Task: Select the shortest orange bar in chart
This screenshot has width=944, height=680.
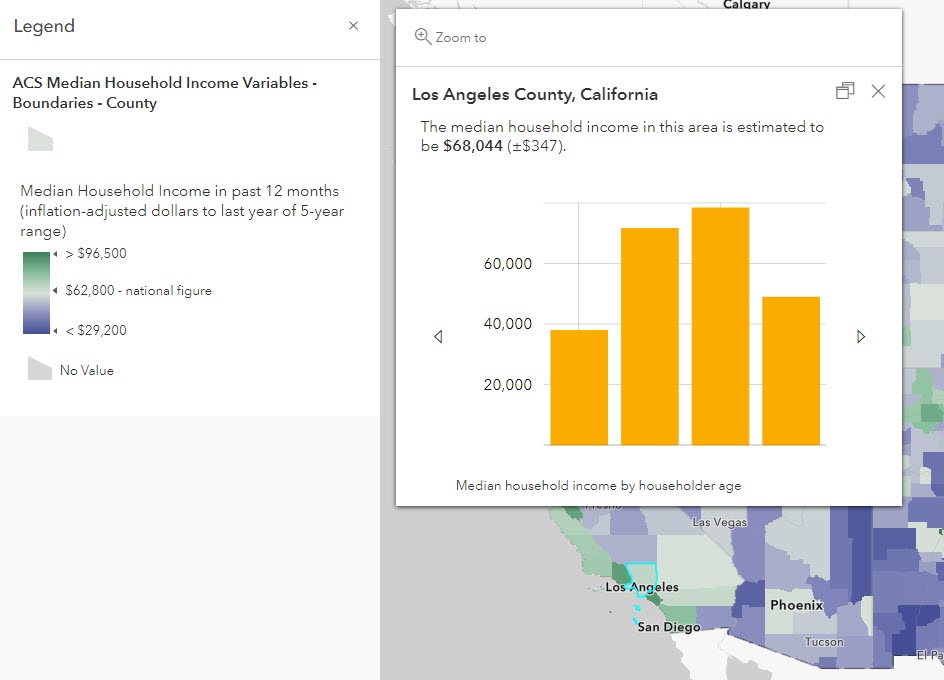Action: pyautogui.click(x=579, y=387)
